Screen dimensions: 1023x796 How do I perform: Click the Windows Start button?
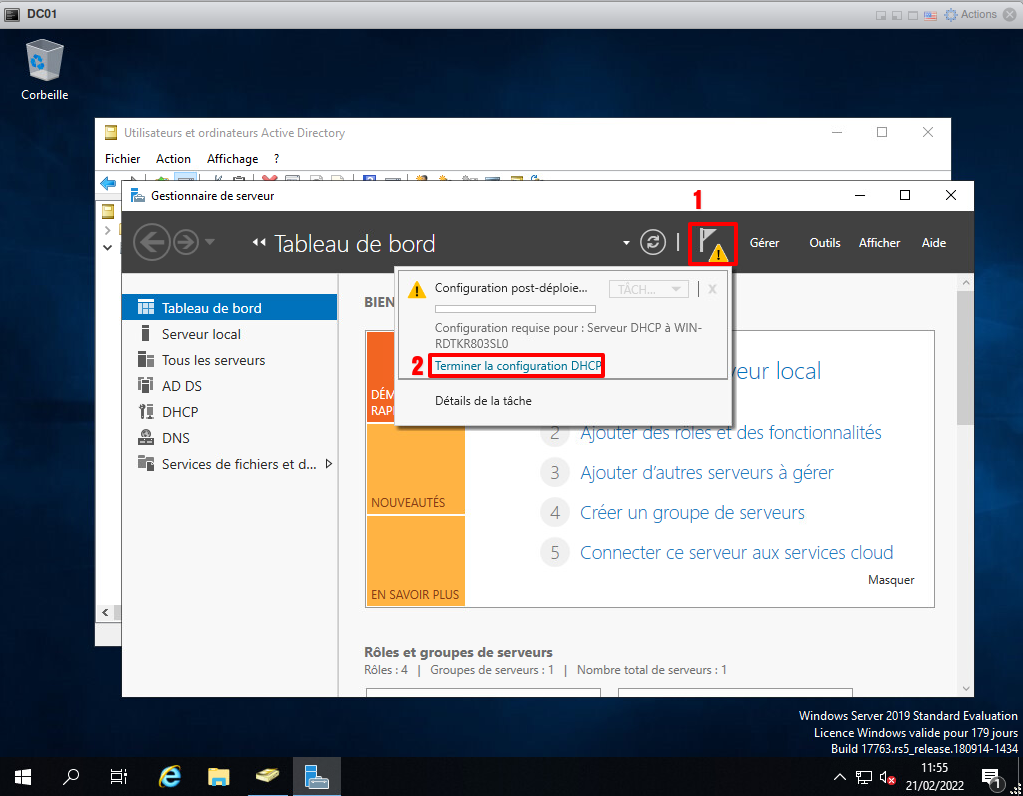pos(23,776)
